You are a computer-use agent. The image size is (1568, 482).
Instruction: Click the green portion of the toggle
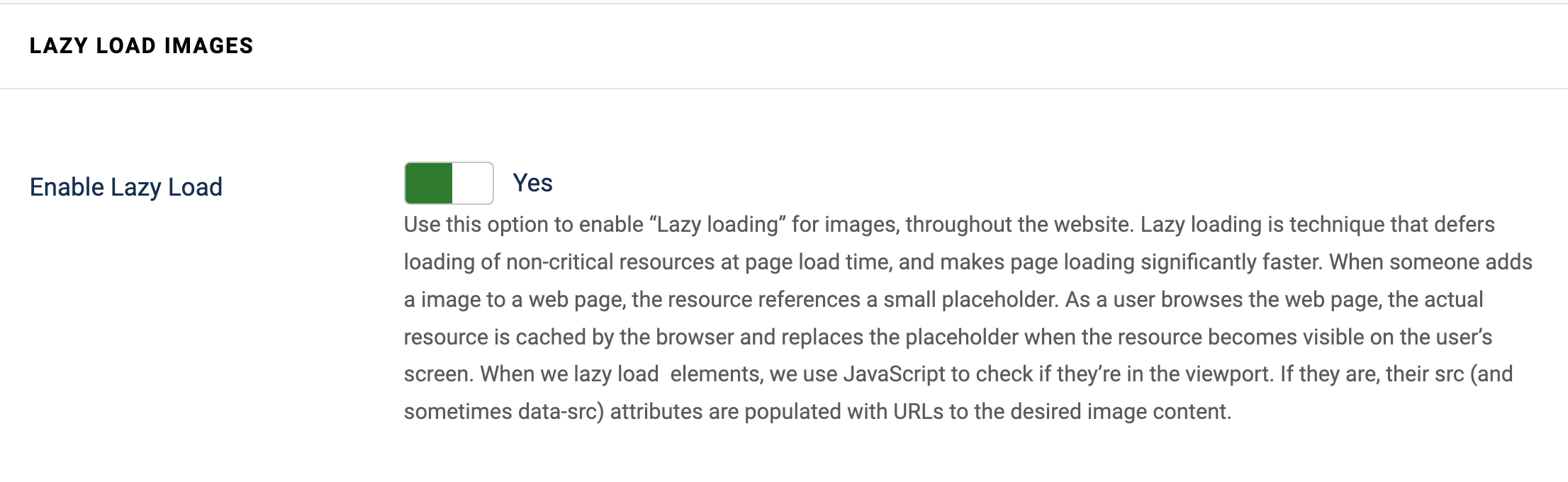pyautogui.click(x=429, y=183)
